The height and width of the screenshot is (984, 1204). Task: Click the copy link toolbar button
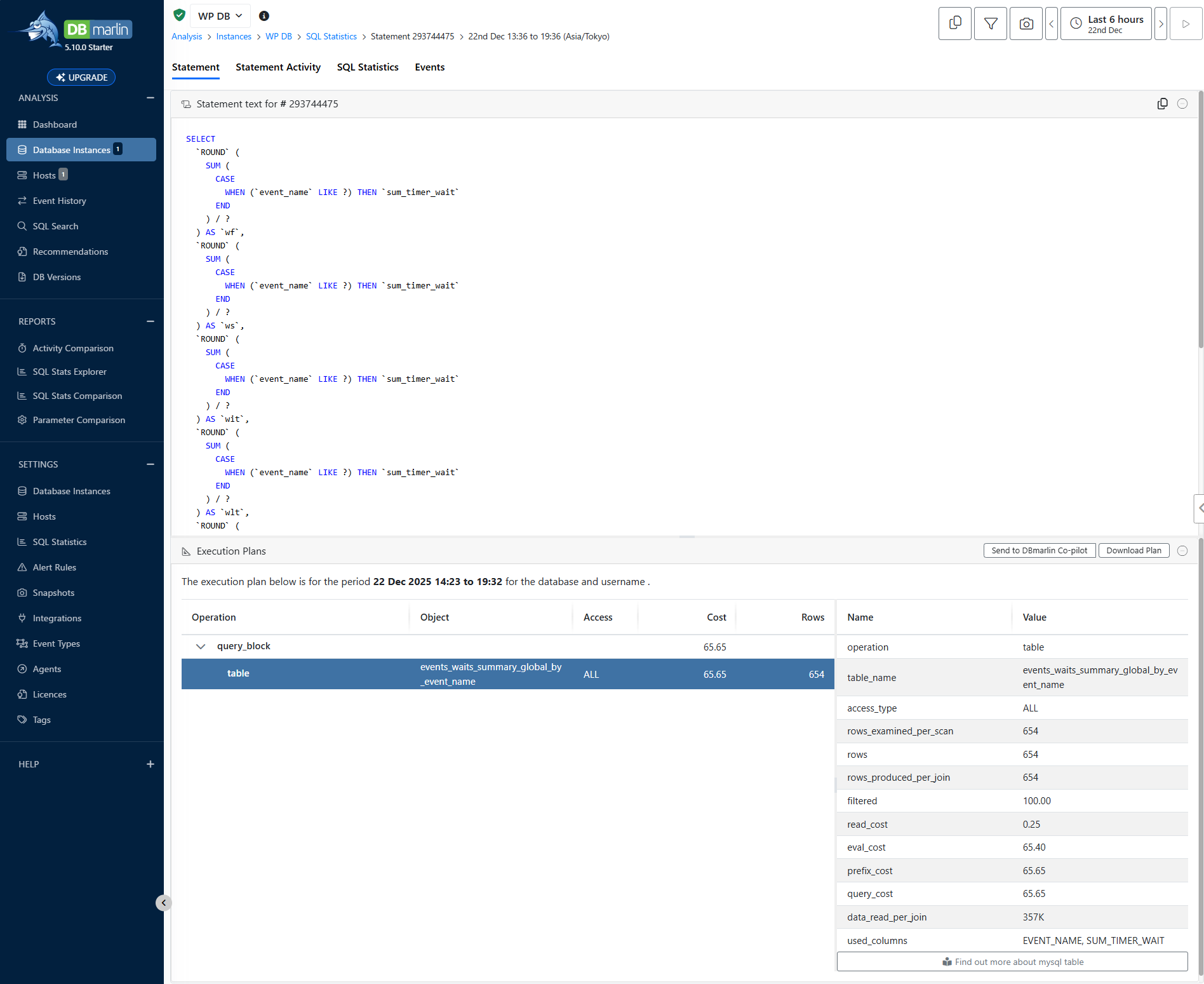pos(954,24)
